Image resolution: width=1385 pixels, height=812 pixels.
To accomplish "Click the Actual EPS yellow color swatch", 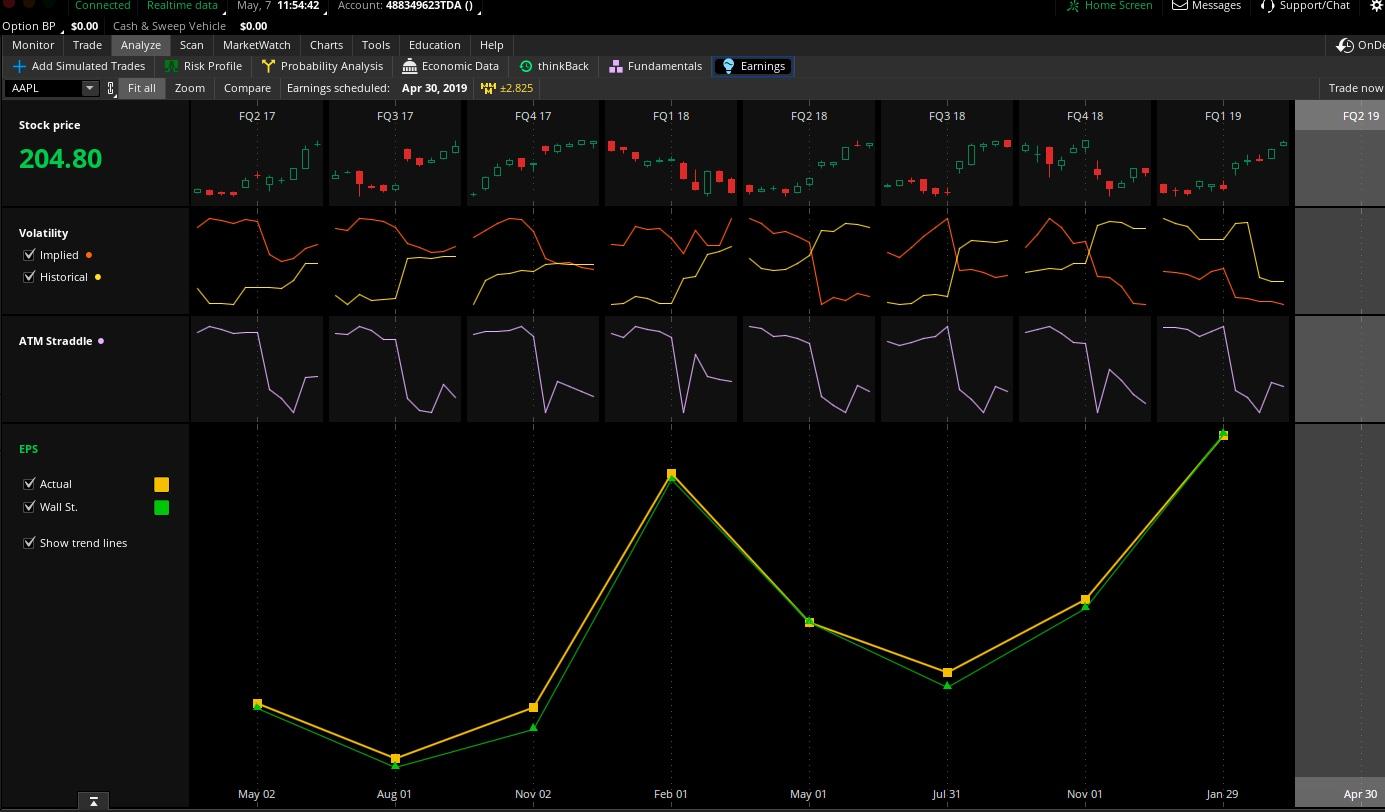I will click(x=161, y=484).
